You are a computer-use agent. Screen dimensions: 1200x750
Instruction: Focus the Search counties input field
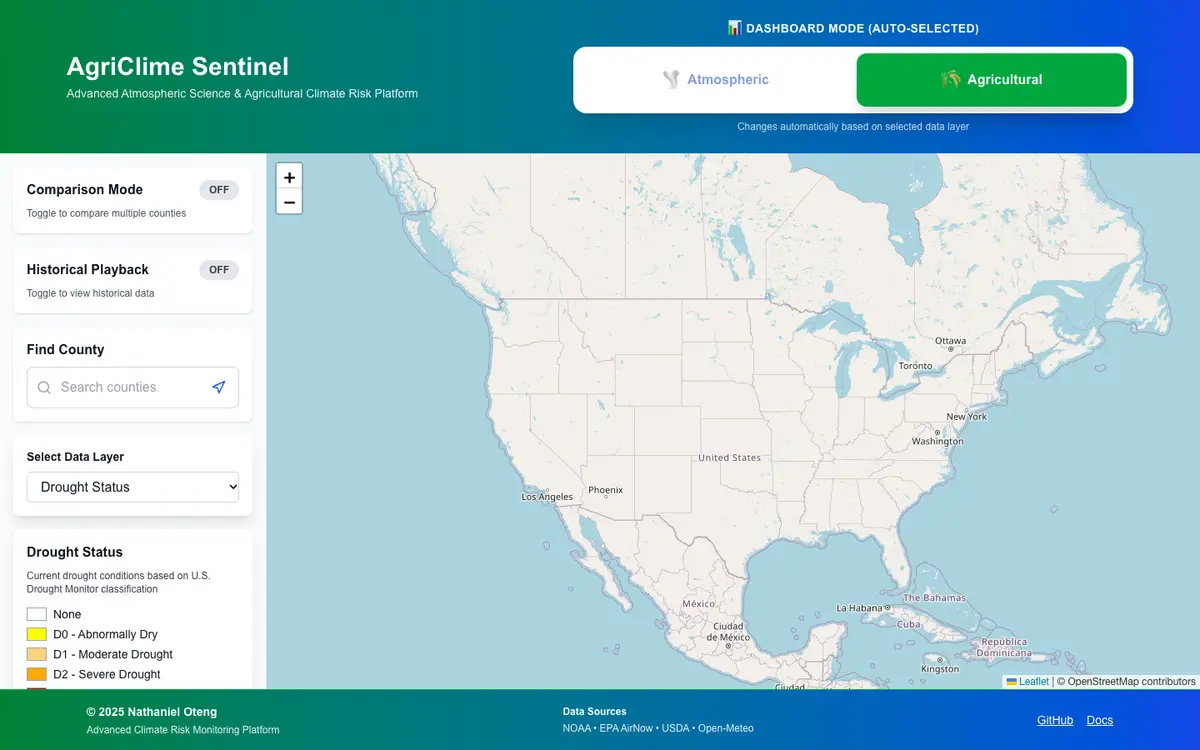133,387
